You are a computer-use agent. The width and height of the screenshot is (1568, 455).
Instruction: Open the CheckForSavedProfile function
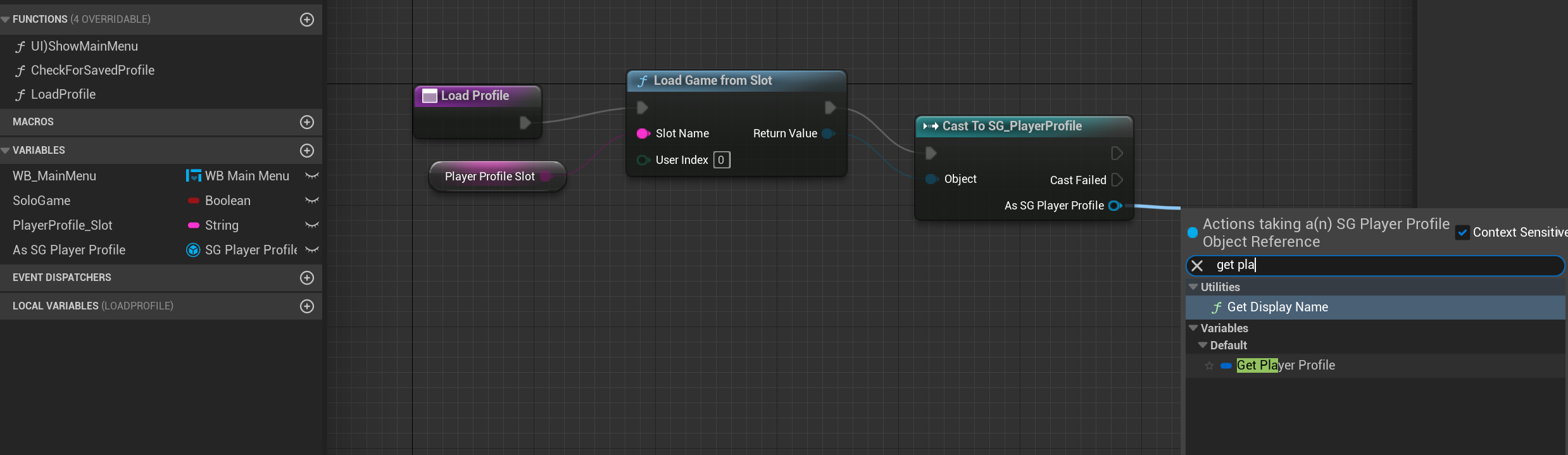tap(92, 70)
